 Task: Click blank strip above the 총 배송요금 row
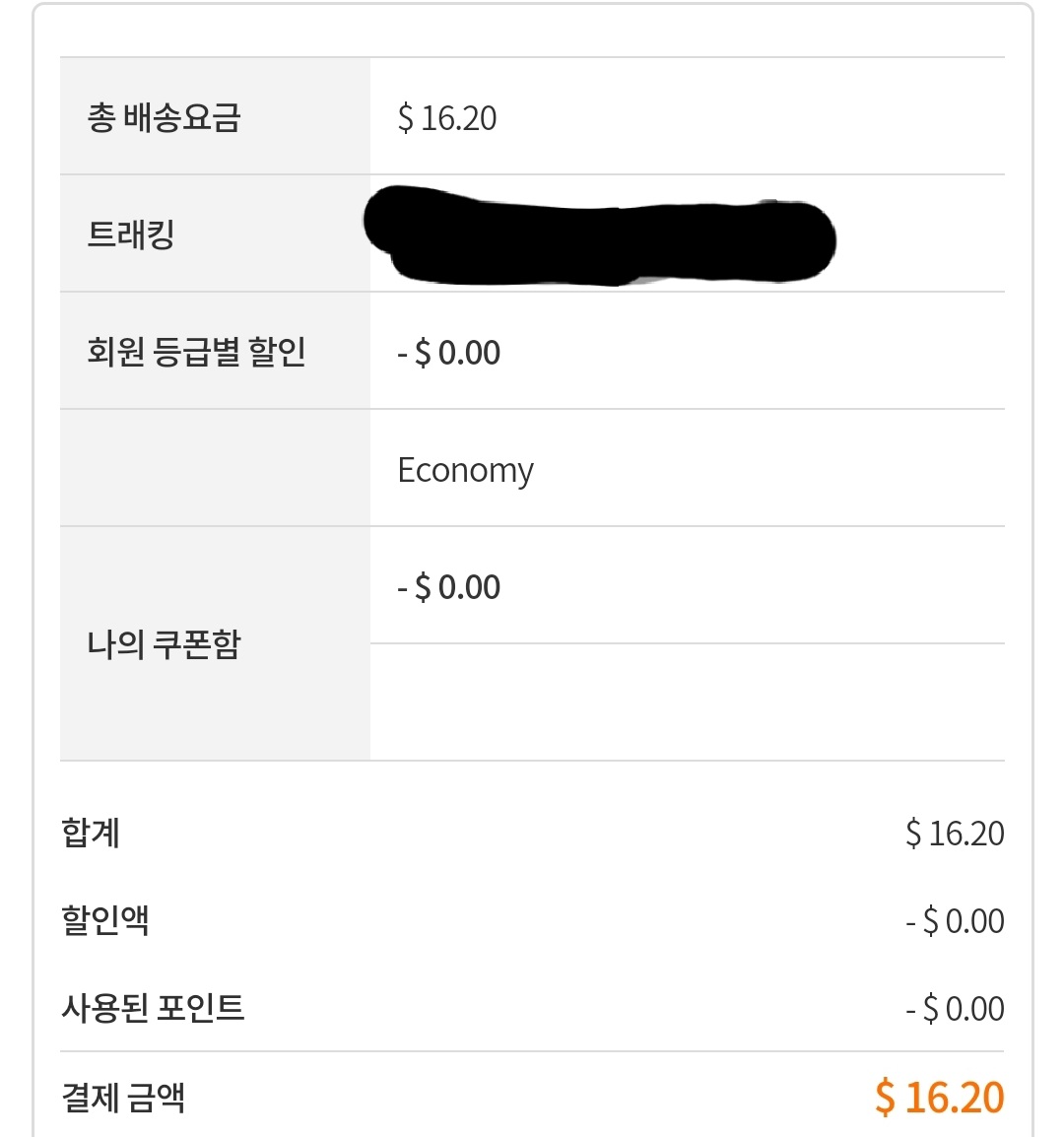pyautogui.click(x=532, y=32)
